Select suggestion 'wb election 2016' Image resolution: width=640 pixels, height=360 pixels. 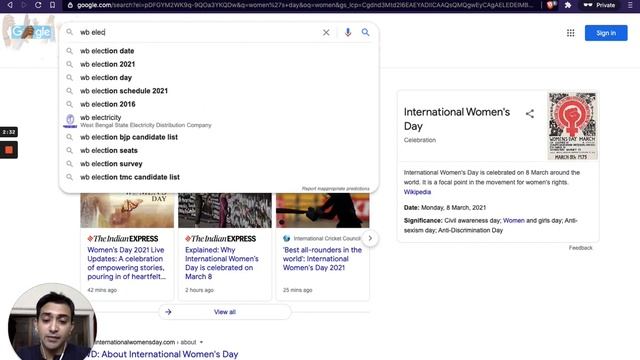point(219,104)
